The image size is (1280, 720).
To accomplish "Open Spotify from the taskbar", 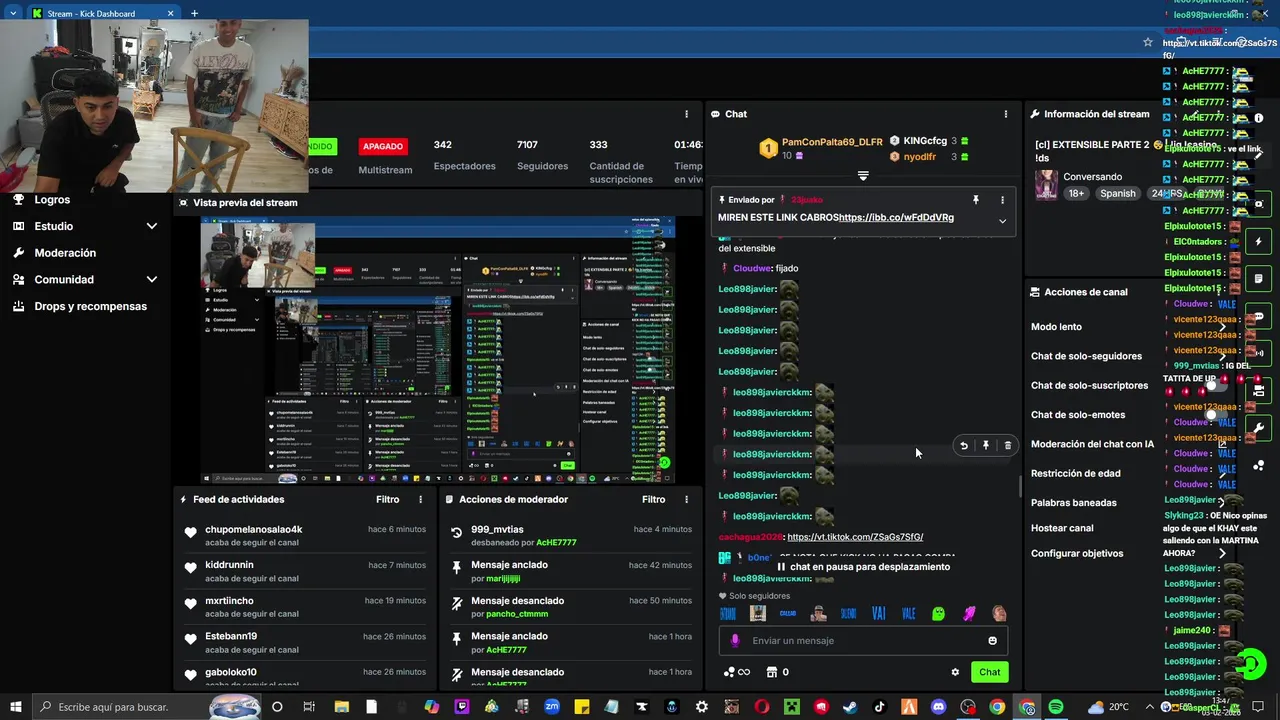I will 1055,707.
